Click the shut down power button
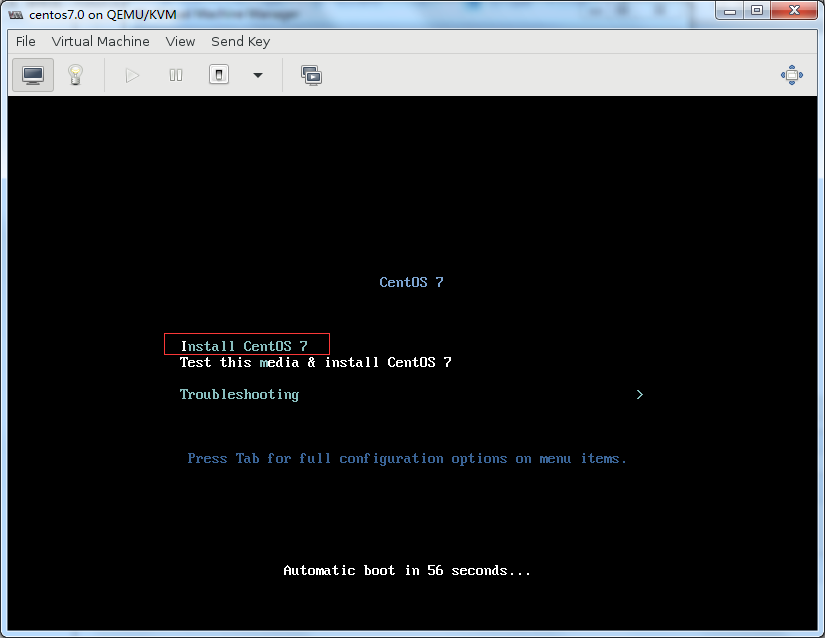 pos(219,75)
